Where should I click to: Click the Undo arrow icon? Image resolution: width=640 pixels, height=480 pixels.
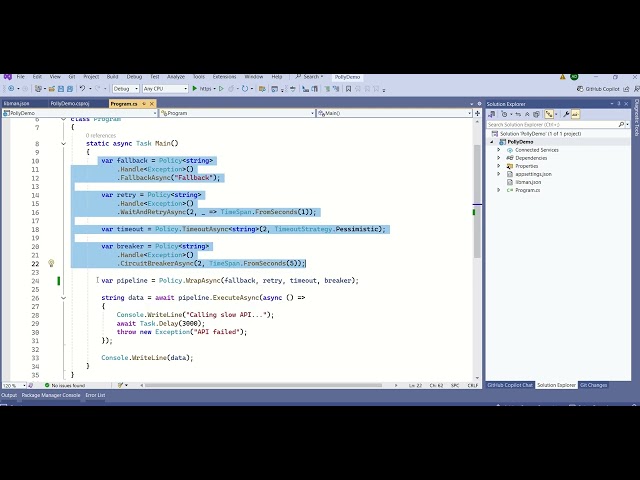[82, 89]
